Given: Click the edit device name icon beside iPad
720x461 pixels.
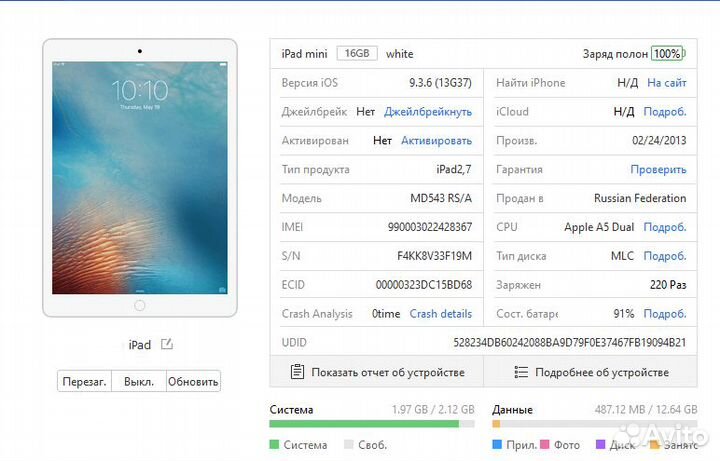Looking at the screenshot, I should coord(167,344).
